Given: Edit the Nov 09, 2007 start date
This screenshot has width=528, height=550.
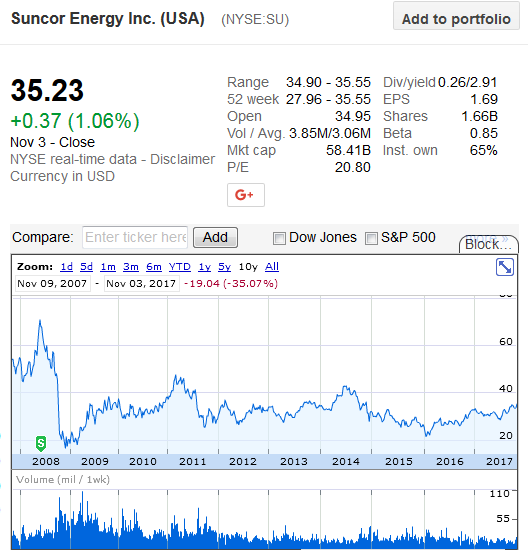Looking at the screenshot, I should click(x=52, y=283).
